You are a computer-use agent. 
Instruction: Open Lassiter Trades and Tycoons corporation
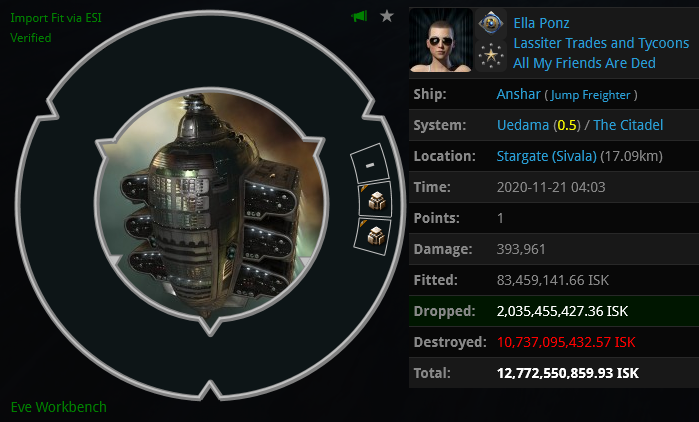click(x=601, y=43)
